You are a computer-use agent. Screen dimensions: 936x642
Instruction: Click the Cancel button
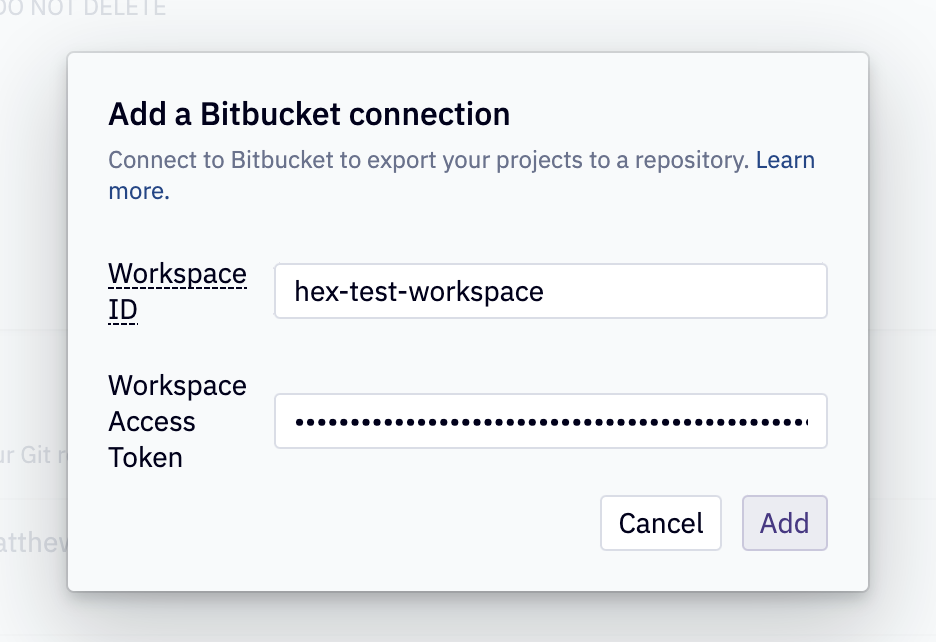click(660, 523)
